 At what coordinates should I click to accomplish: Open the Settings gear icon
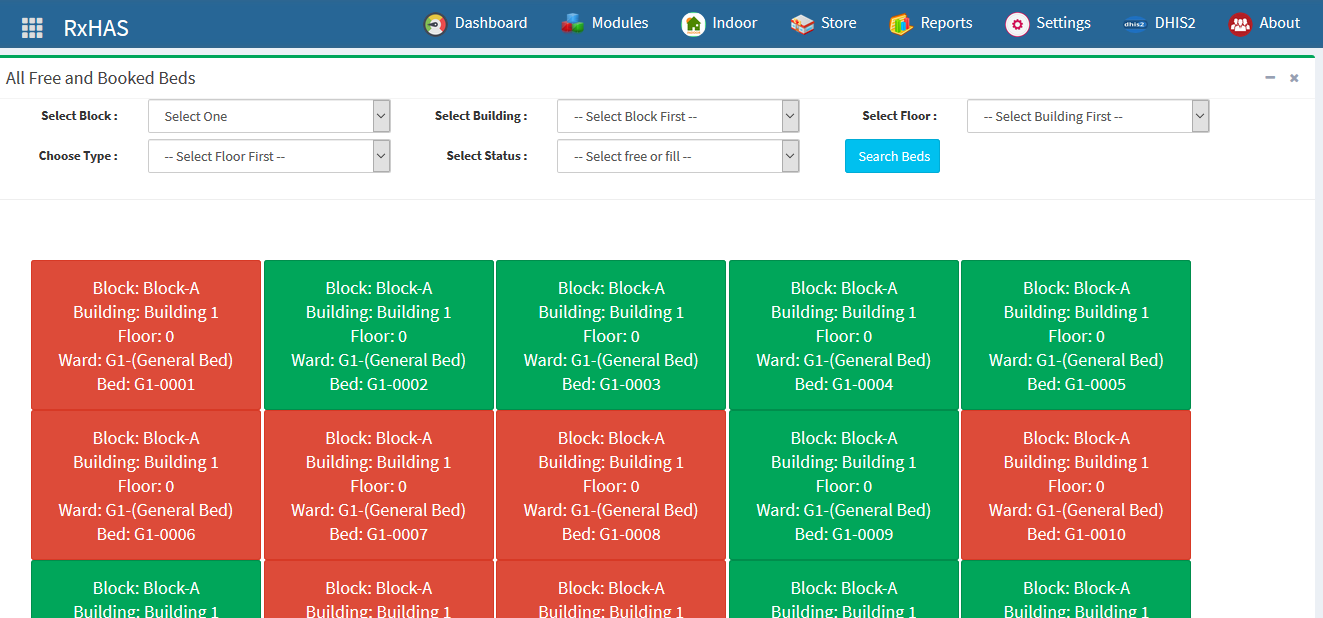1017,24
